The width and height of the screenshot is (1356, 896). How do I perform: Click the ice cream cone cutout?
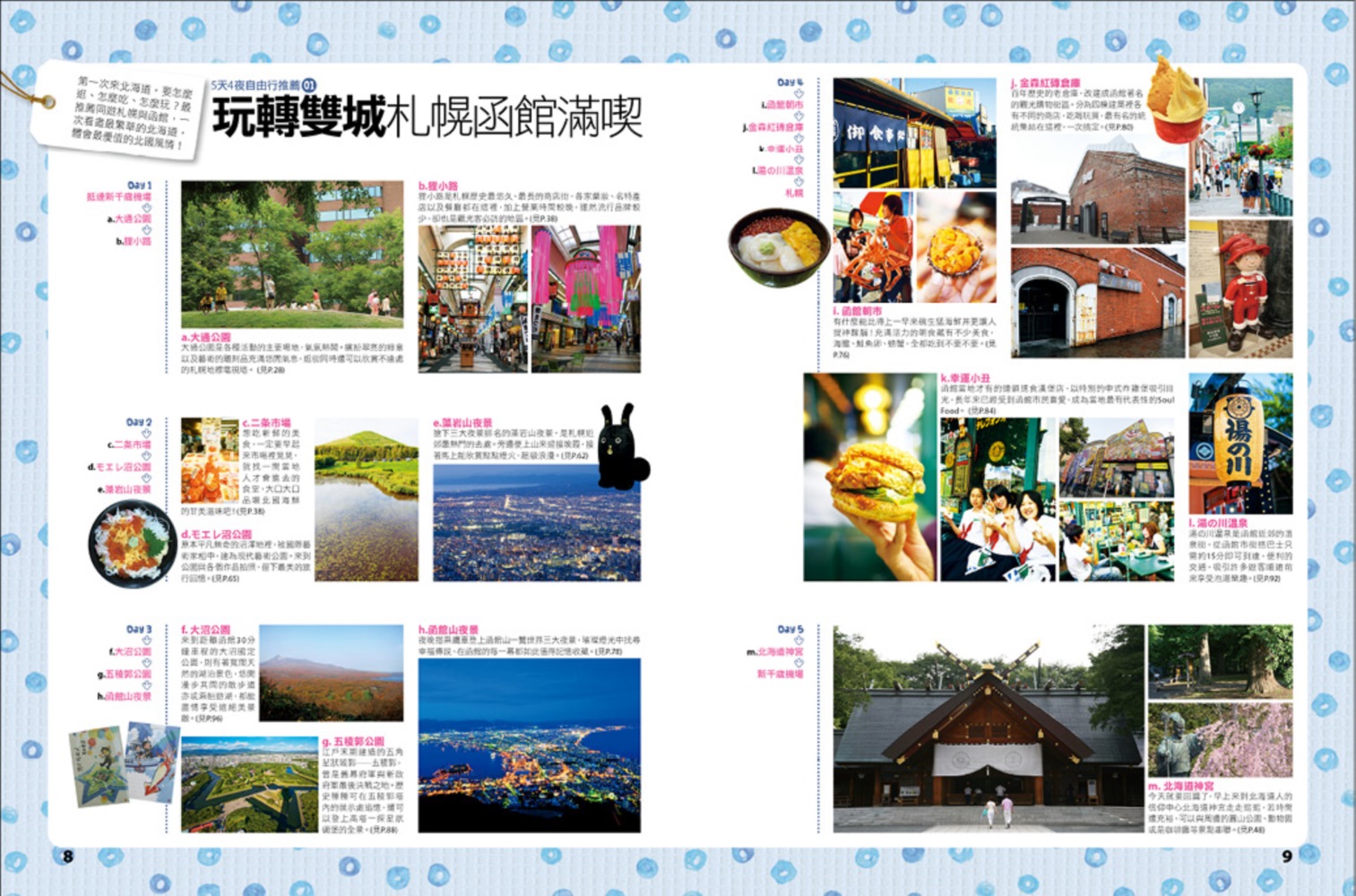[1177, 99]
